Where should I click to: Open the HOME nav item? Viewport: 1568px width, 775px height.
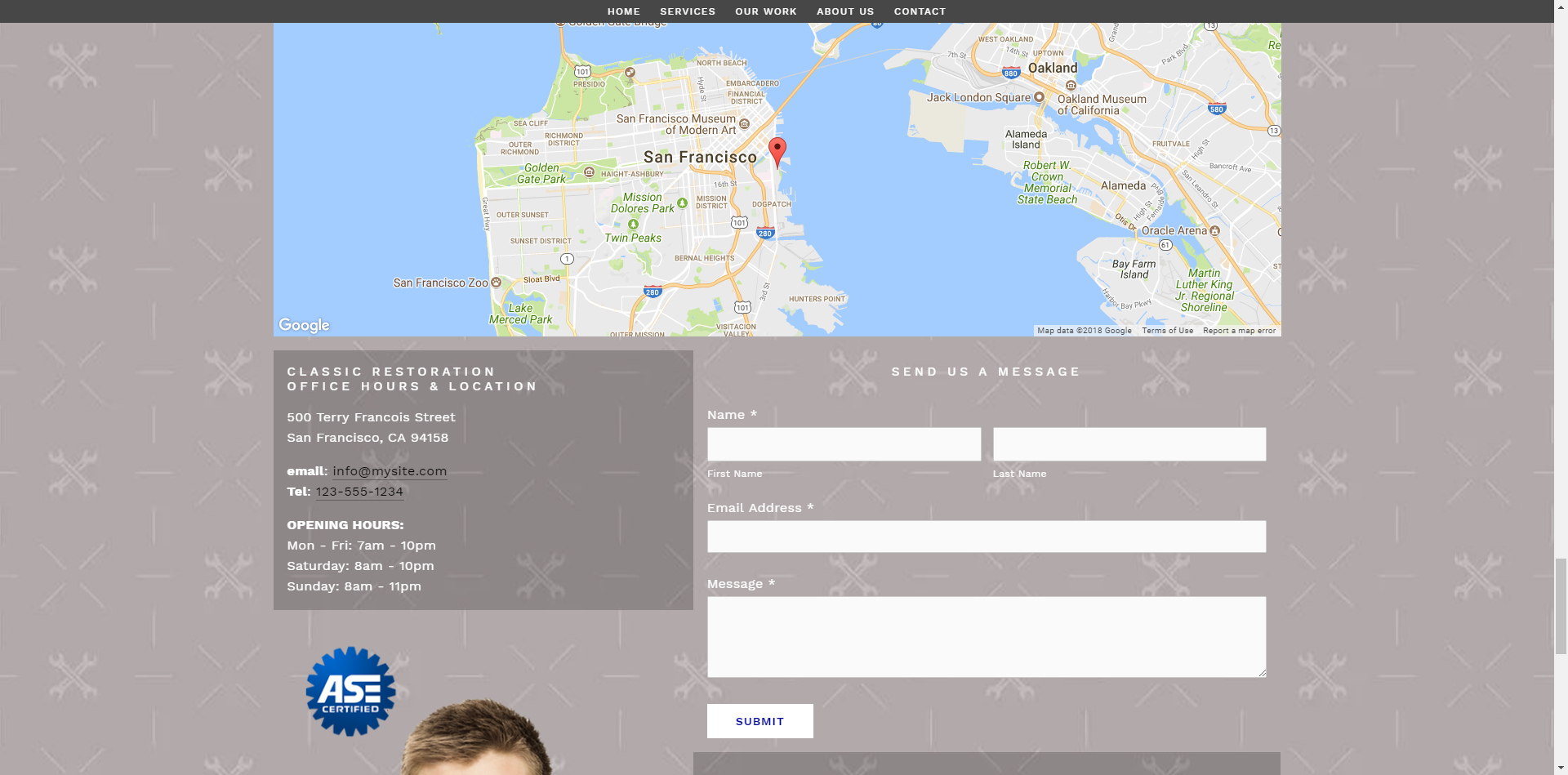623,11
